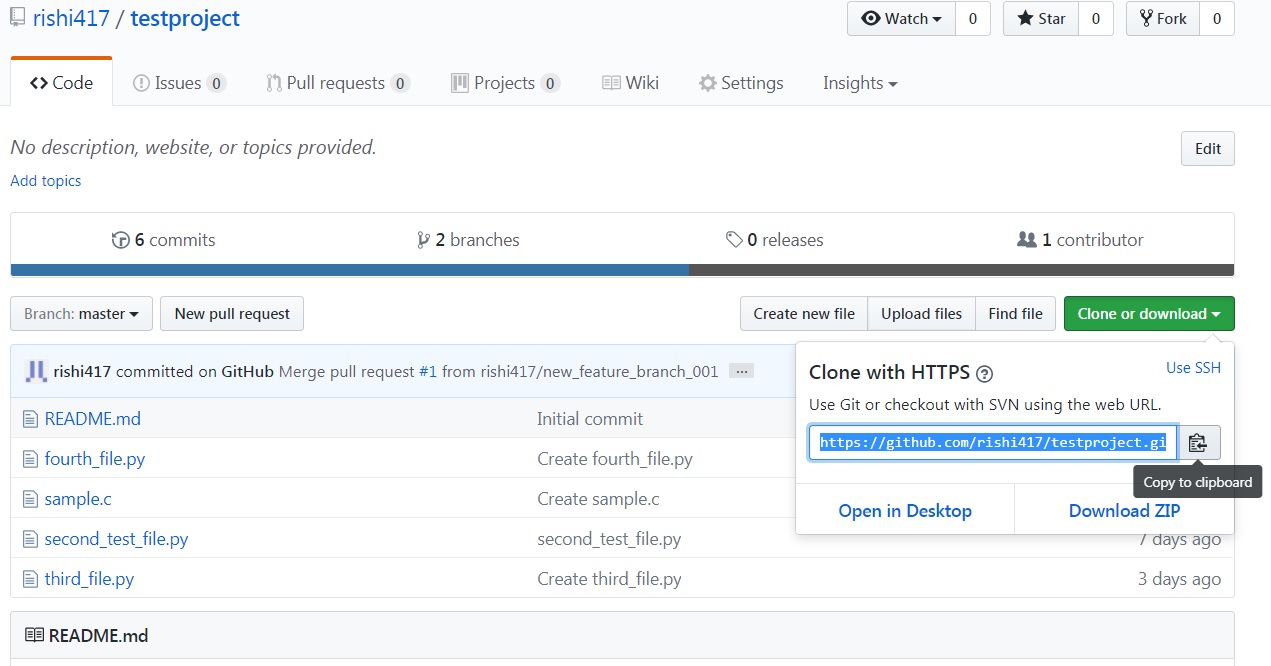The width and height of the screenshot is (1271, 666).
Task: Open the Watch notifications dropdown
Action: [901, 19]
